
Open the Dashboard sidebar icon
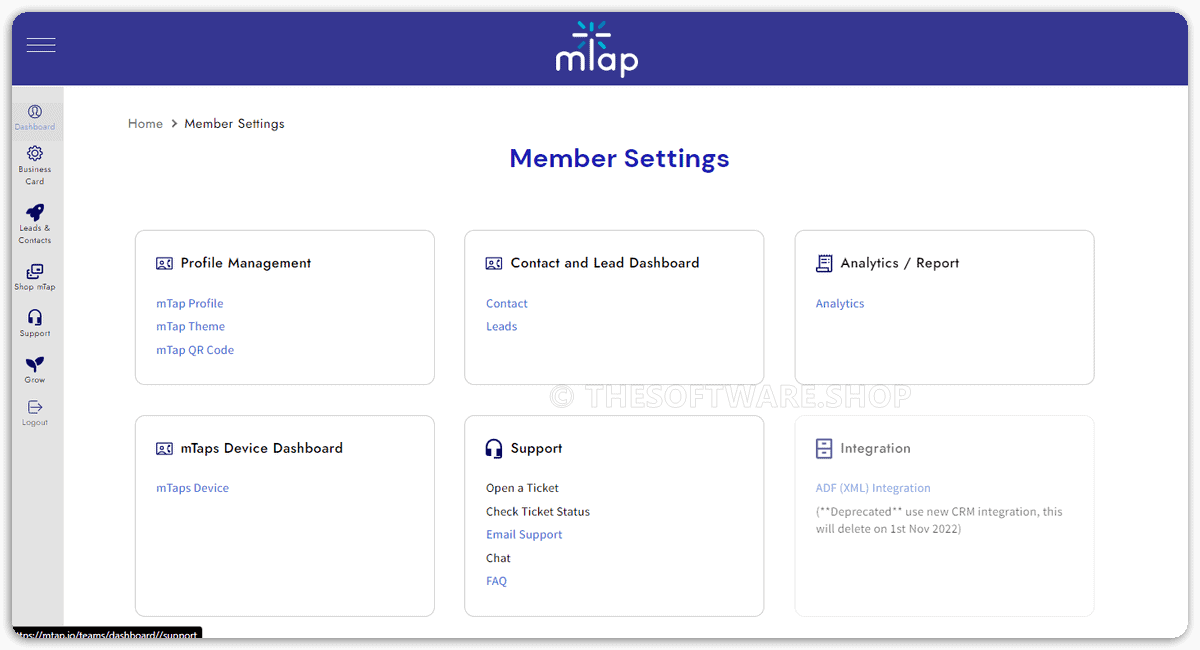35,112
